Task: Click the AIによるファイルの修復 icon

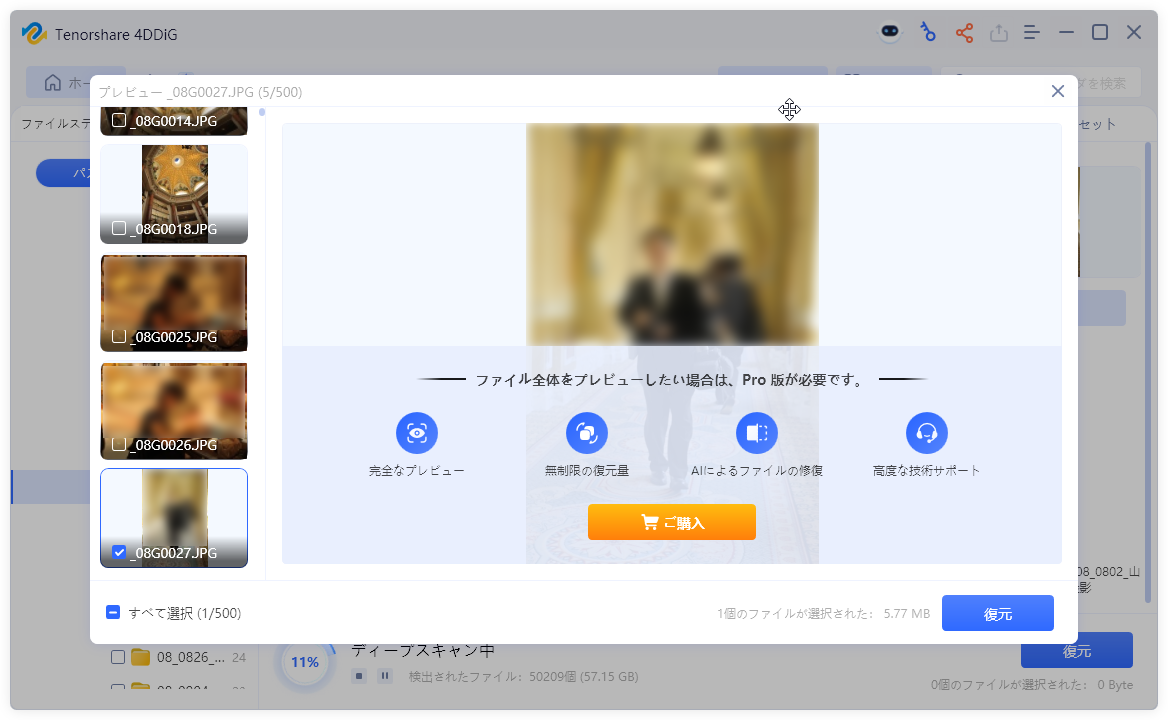Action: point(757,433)
